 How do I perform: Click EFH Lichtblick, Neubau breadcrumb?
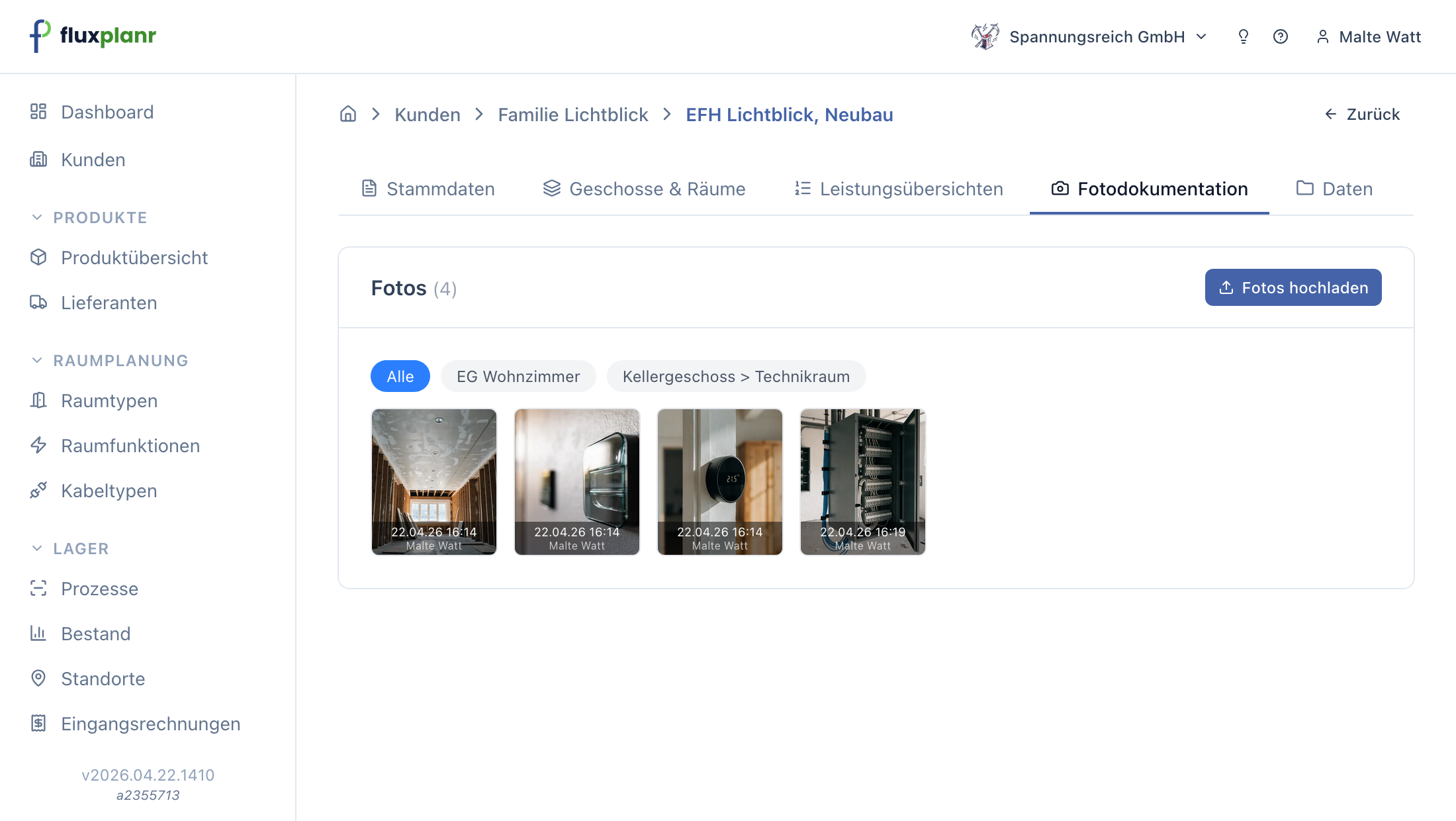[790, 115]
